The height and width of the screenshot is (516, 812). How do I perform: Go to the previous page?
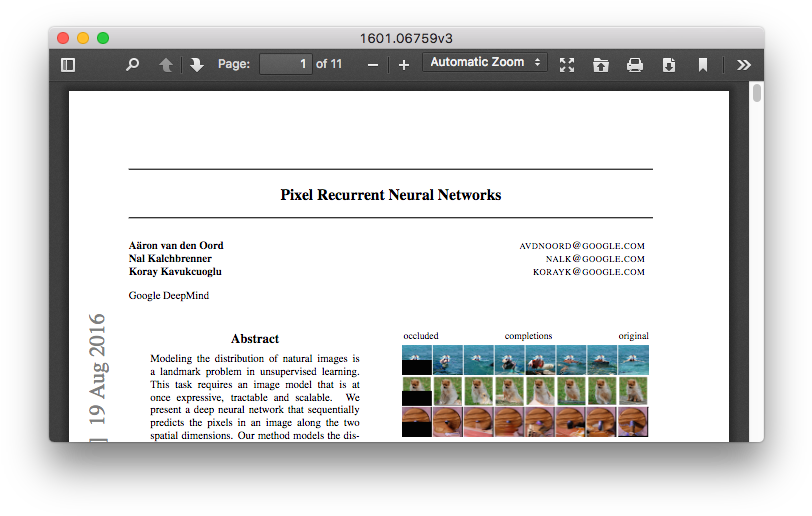click(166, 65)
